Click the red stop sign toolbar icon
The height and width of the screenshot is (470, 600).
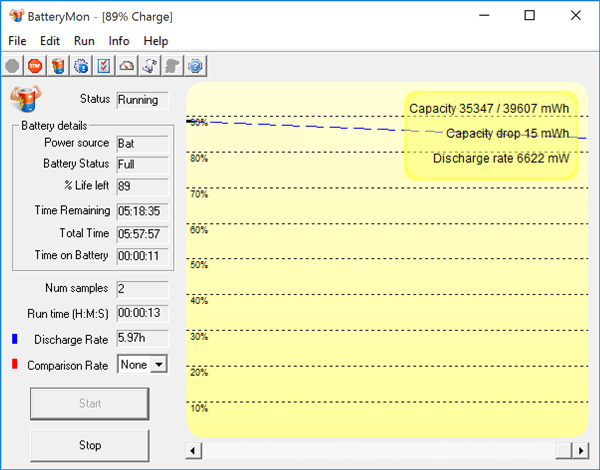(x=35, y=66)
